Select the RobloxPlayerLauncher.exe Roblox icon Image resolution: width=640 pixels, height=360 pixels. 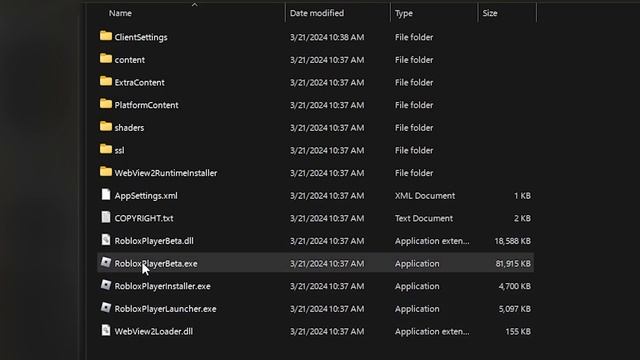[x=106, y=308]
